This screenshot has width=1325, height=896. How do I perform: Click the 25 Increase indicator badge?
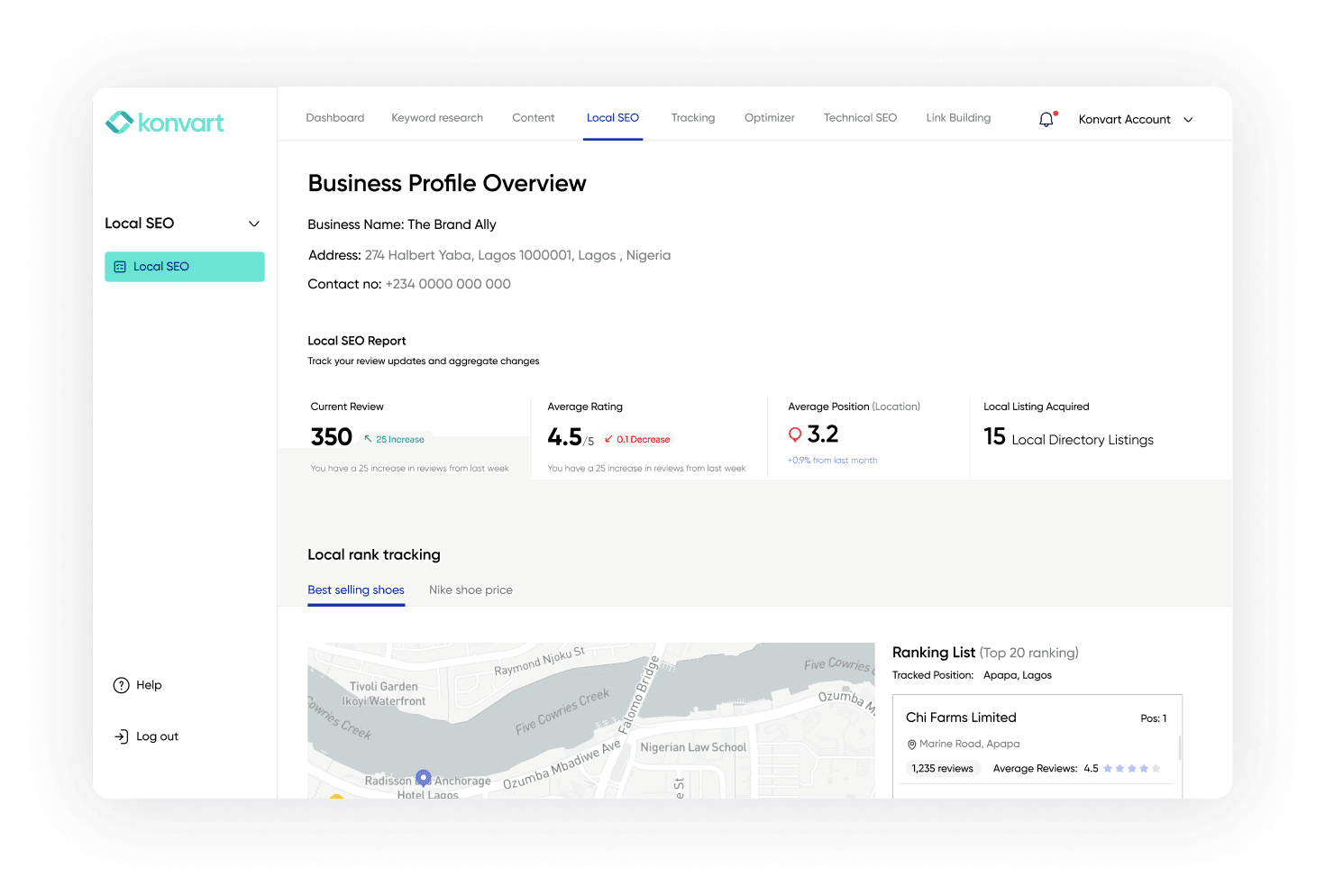(x=395, y=439)
